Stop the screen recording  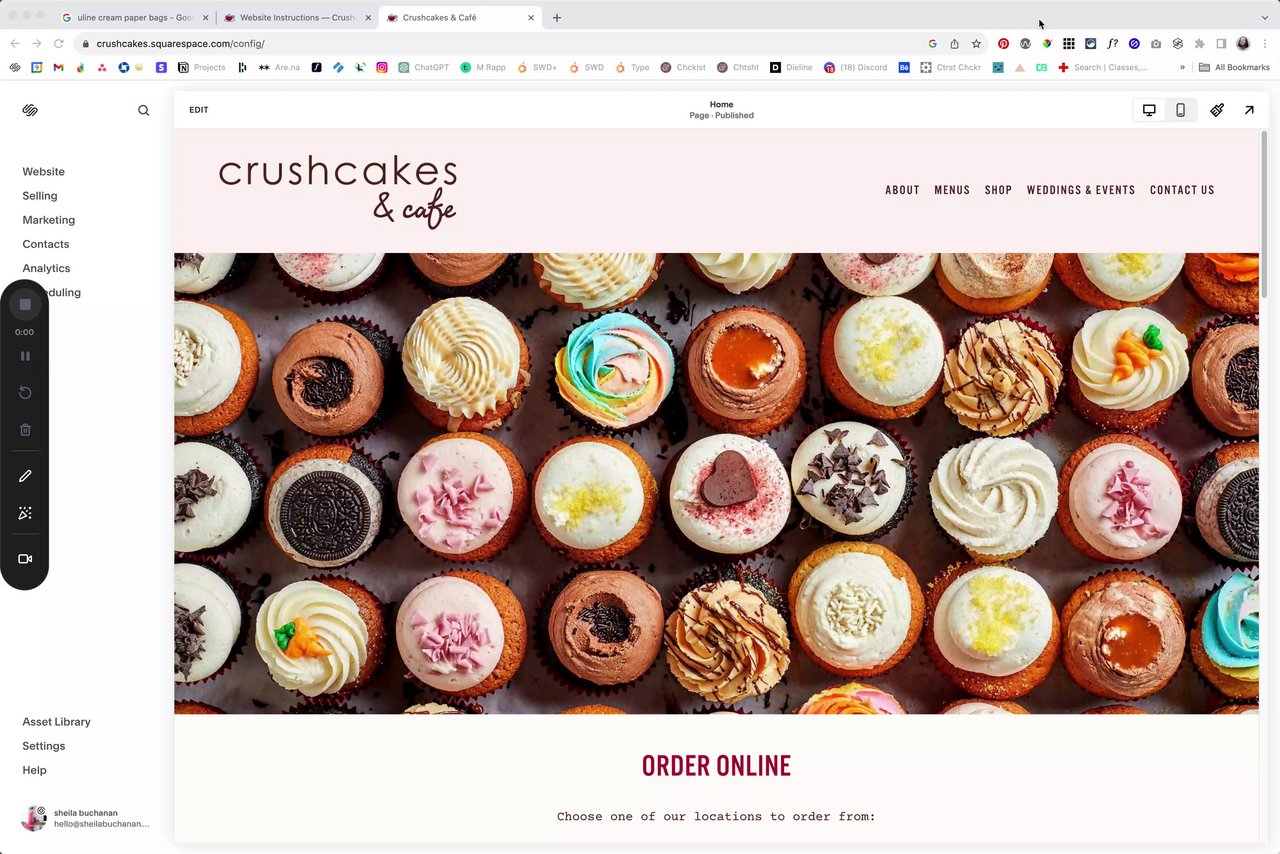(25, 304)
